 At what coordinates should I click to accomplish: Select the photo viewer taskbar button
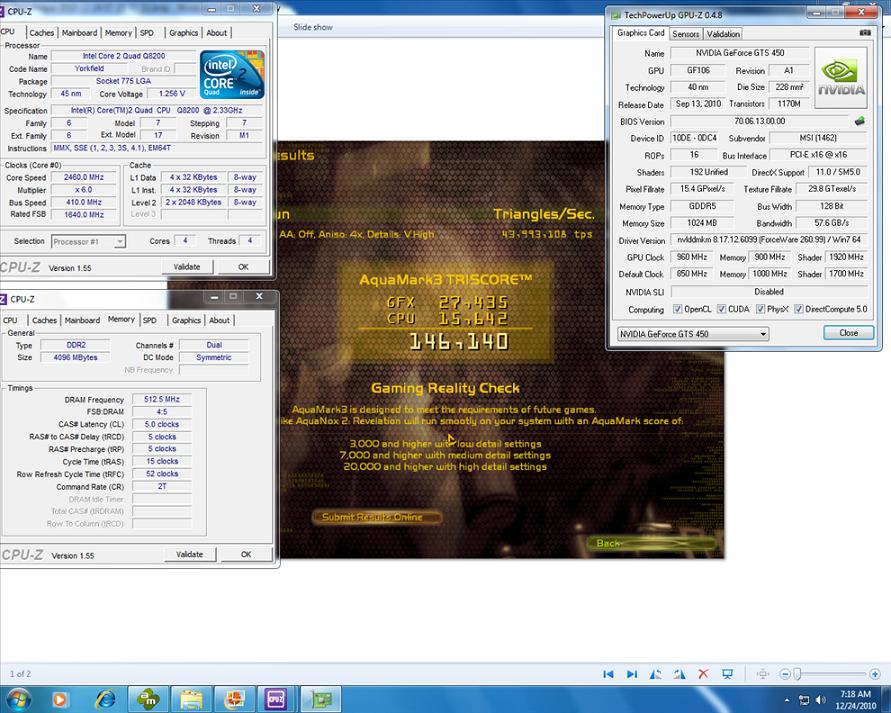click(234, 699)
